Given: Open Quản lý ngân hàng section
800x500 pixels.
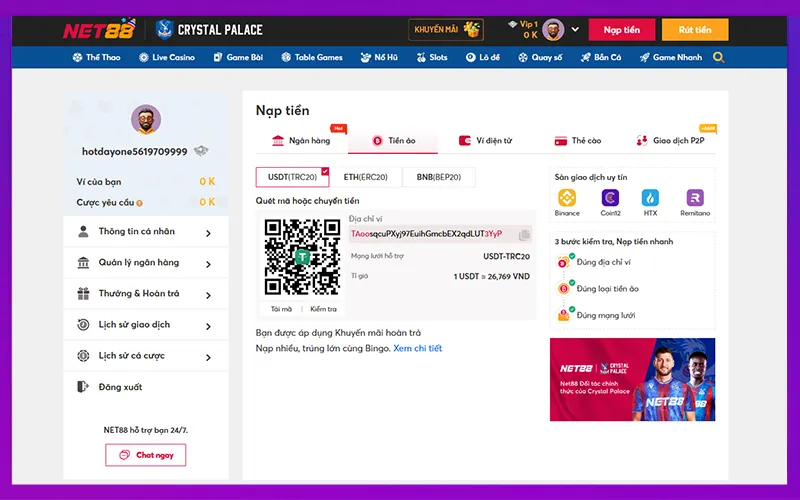Looking at the screenshot, I should [x=146, y=263].
